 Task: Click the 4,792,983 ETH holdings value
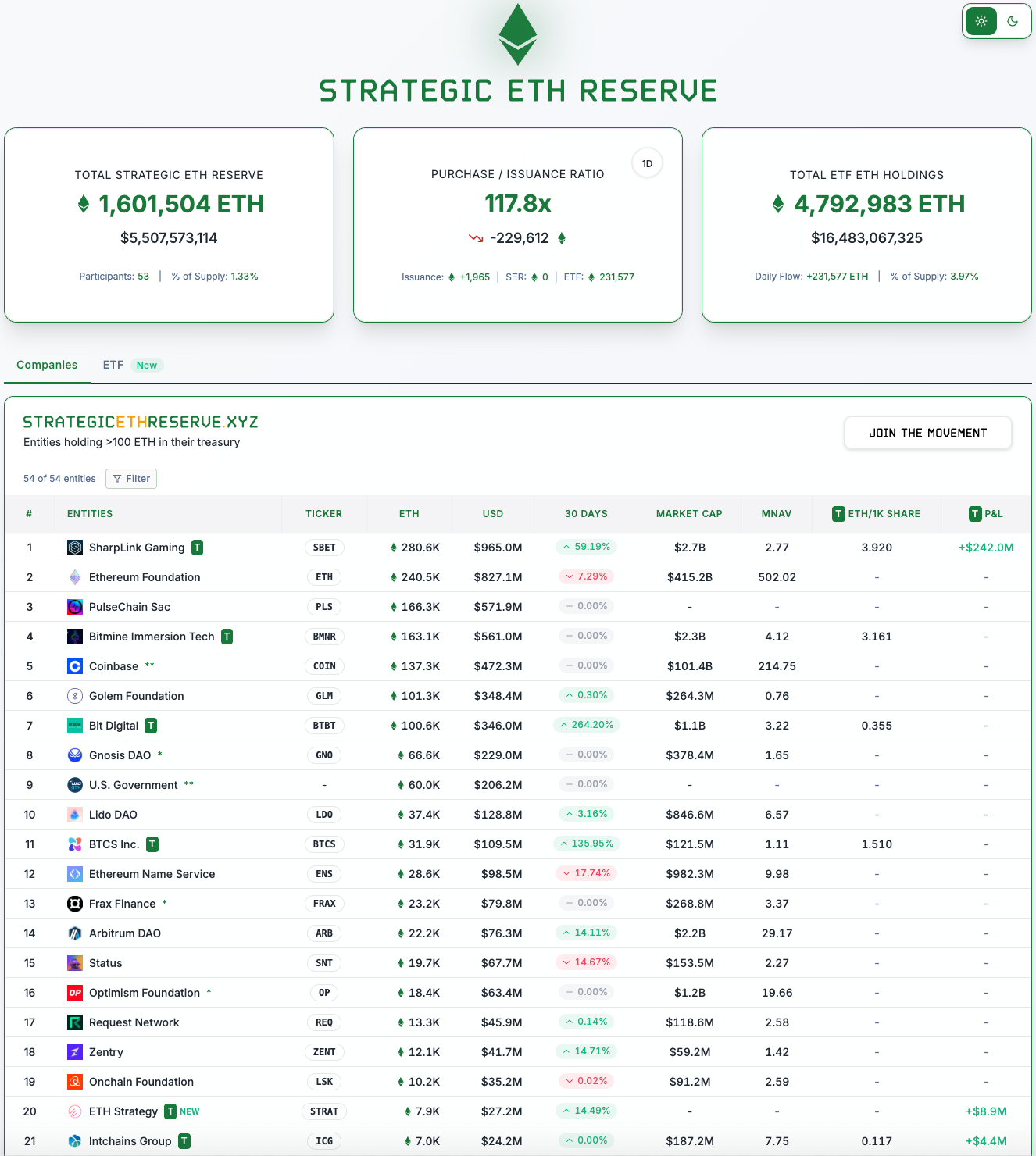pos(879,205)
